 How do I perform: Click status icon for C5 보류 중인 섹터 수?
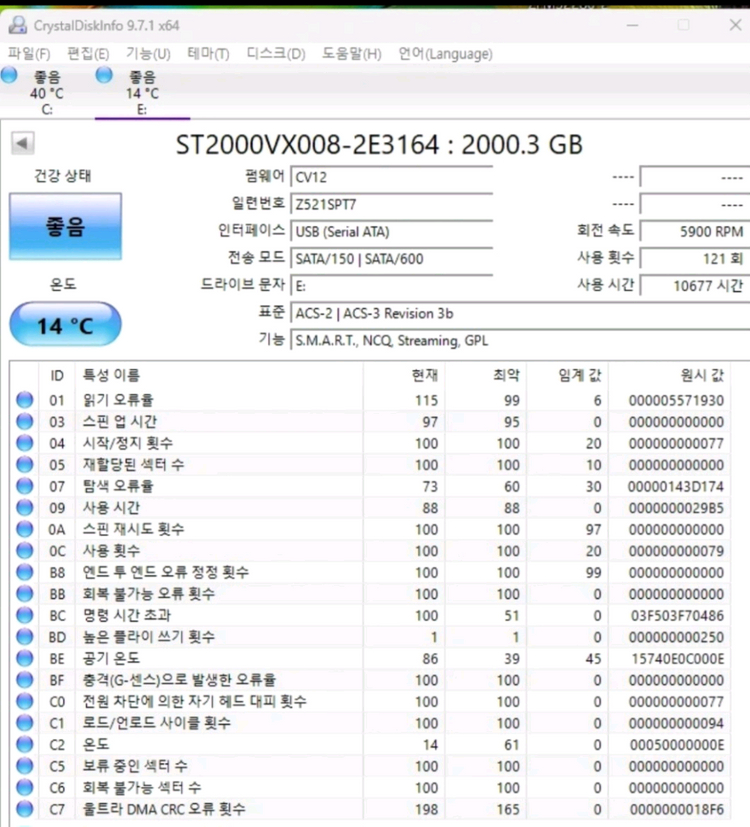tap(24, 766)
